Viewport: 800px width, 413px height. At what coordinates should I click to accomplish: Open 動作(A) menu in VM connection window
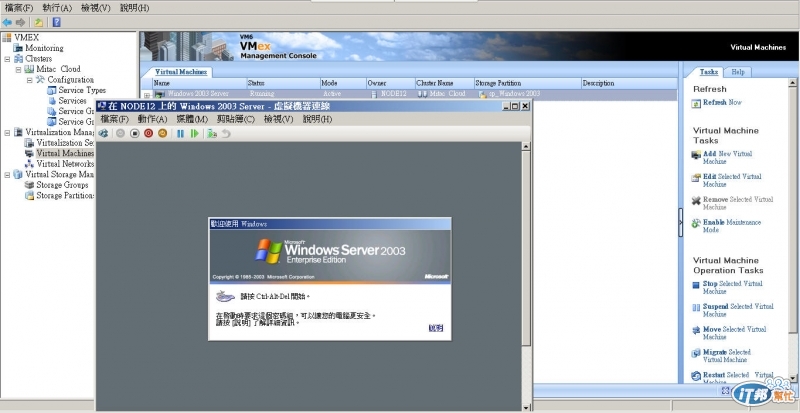point(153,119)
